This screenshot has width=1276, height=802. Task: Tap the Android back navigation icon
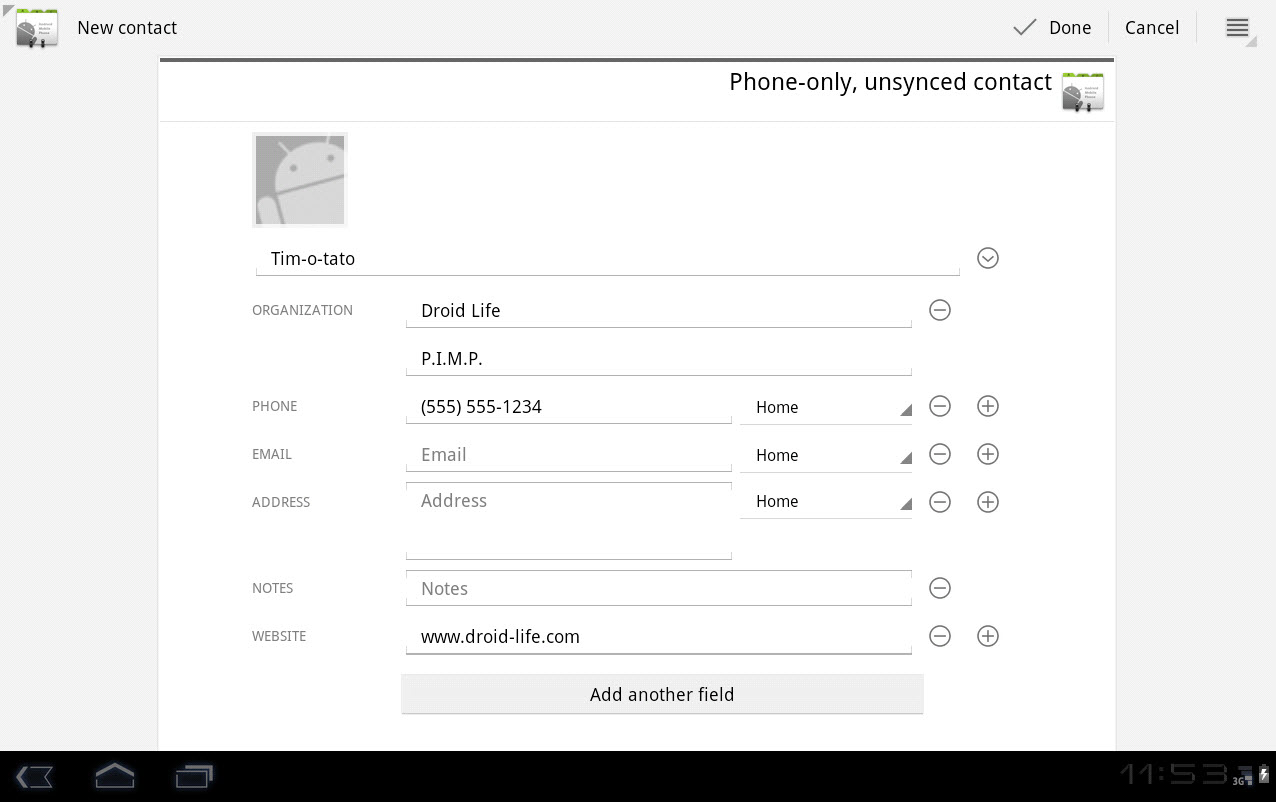pos(34,776)
